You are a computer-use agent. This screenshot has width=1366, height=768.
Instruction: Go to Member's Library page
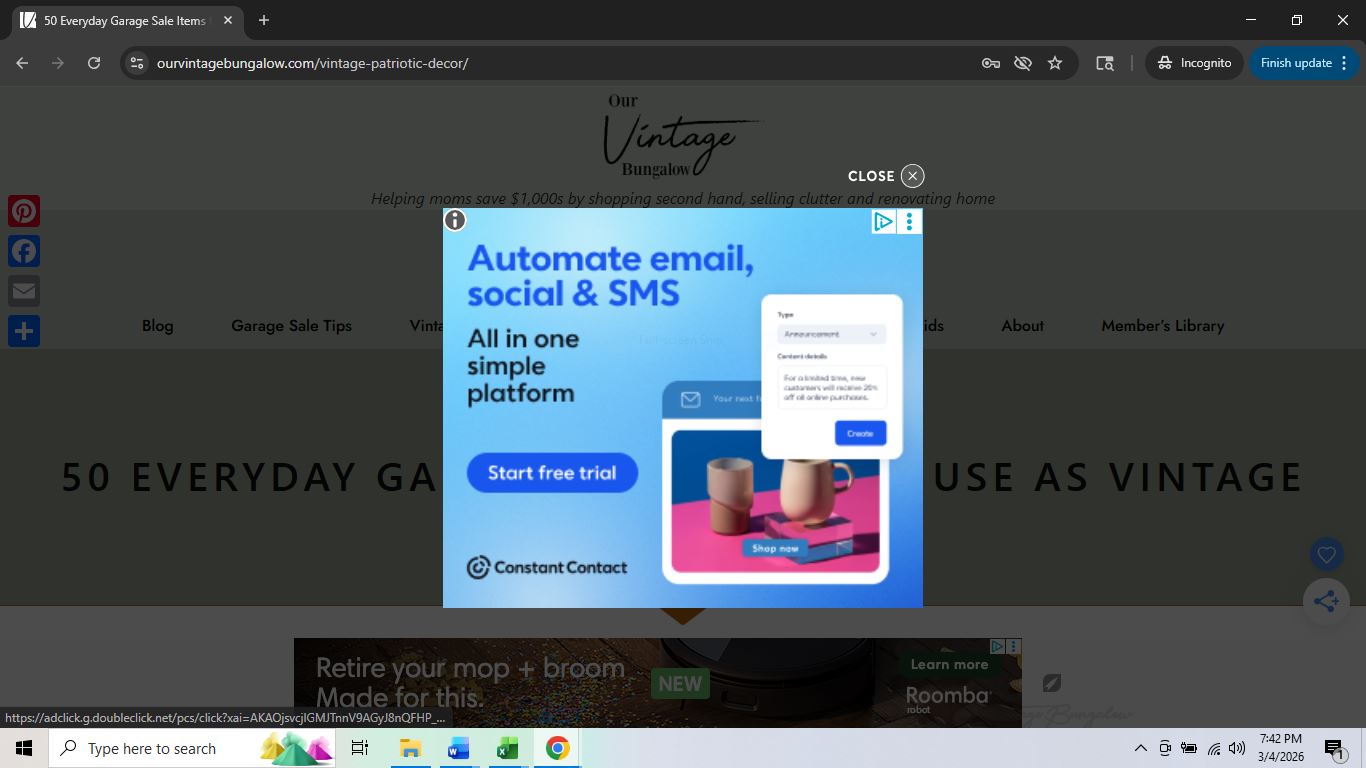point(1162,326)
